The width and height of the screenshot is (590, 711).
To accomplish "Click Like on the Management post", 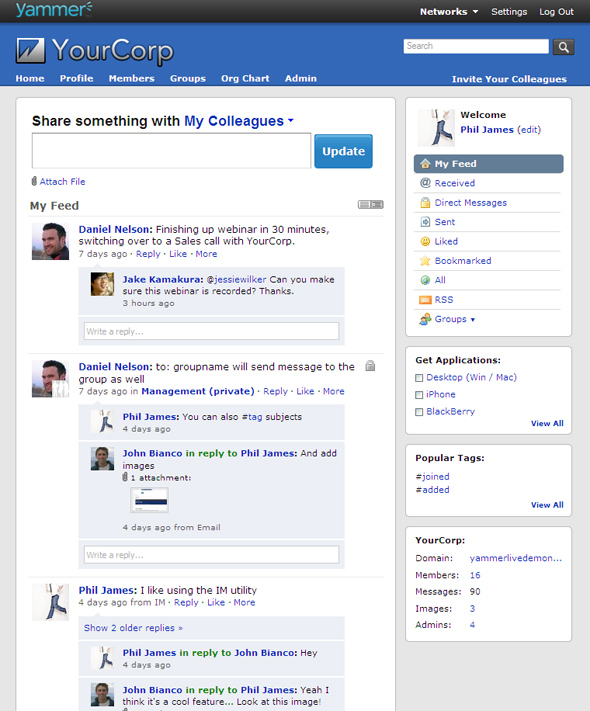I will click(x=305, y=391).
